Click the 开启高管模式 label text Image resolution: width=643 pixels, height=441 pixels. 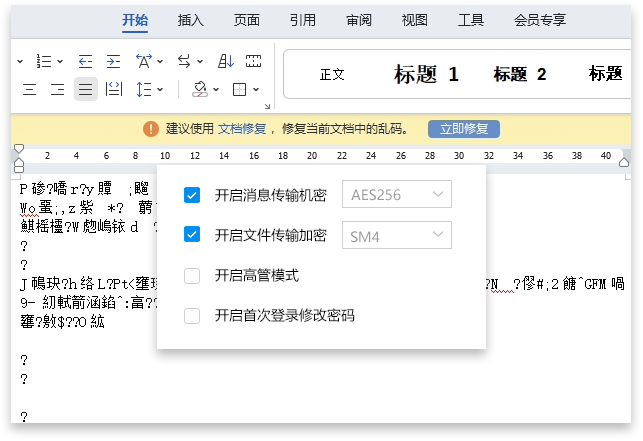257,276
